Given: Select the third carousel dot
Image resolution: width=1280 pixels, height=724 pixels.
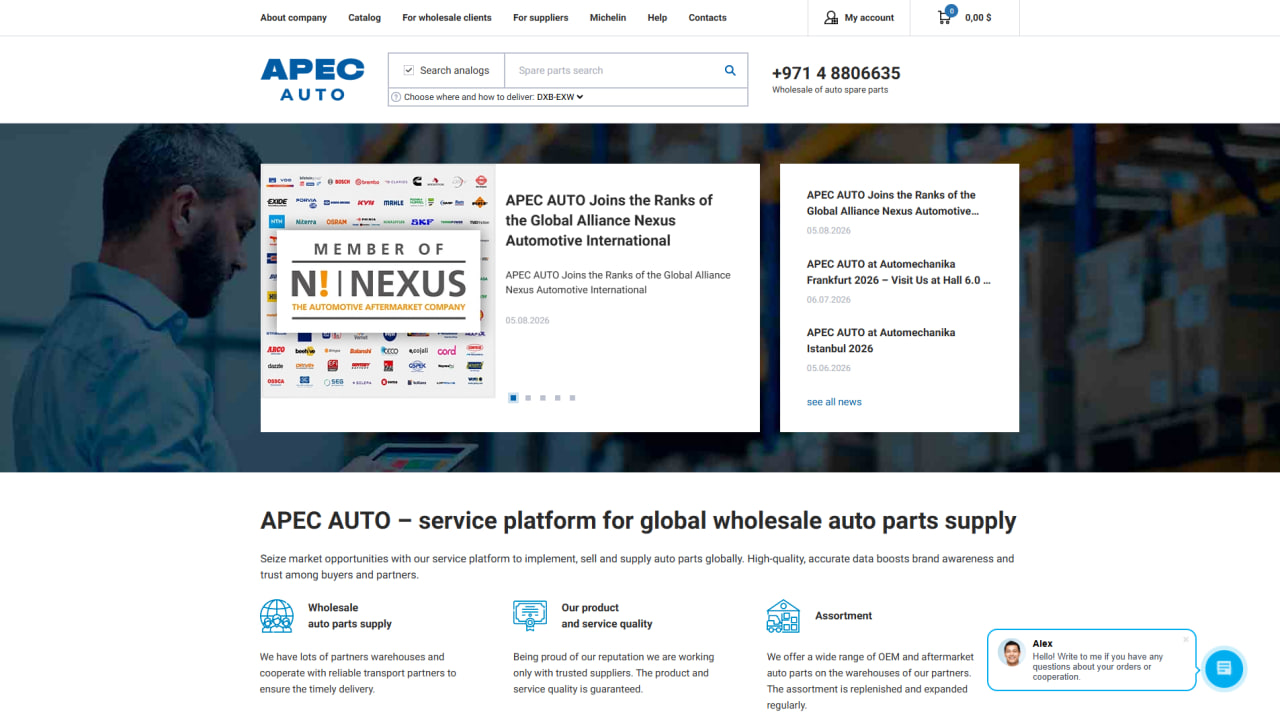Looking at the screenshot, I should click(543, 398).
